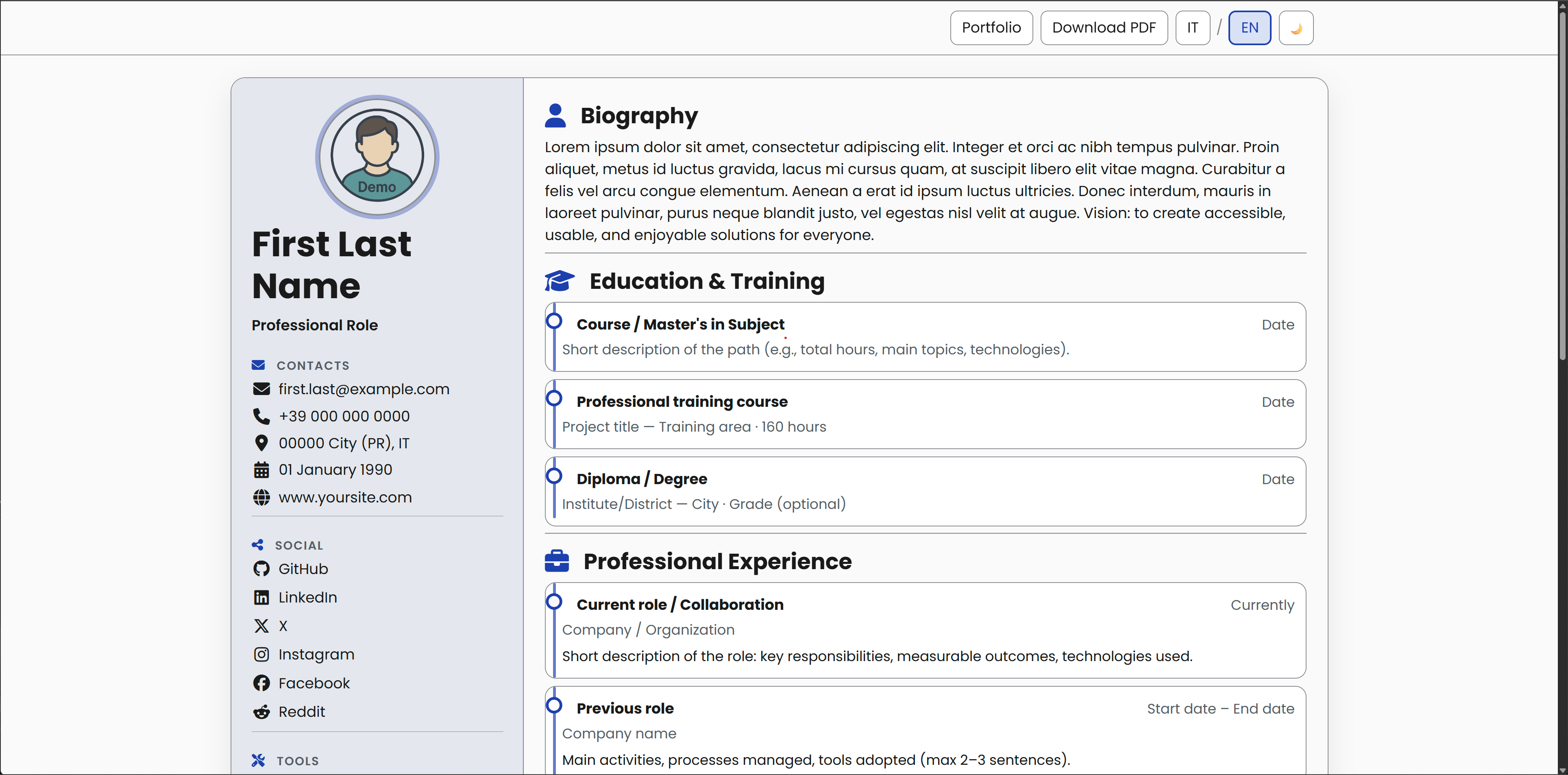Open the first.last@example.com email link
The width and height of the screenshot is (1568, 775).
coord(364,389)
